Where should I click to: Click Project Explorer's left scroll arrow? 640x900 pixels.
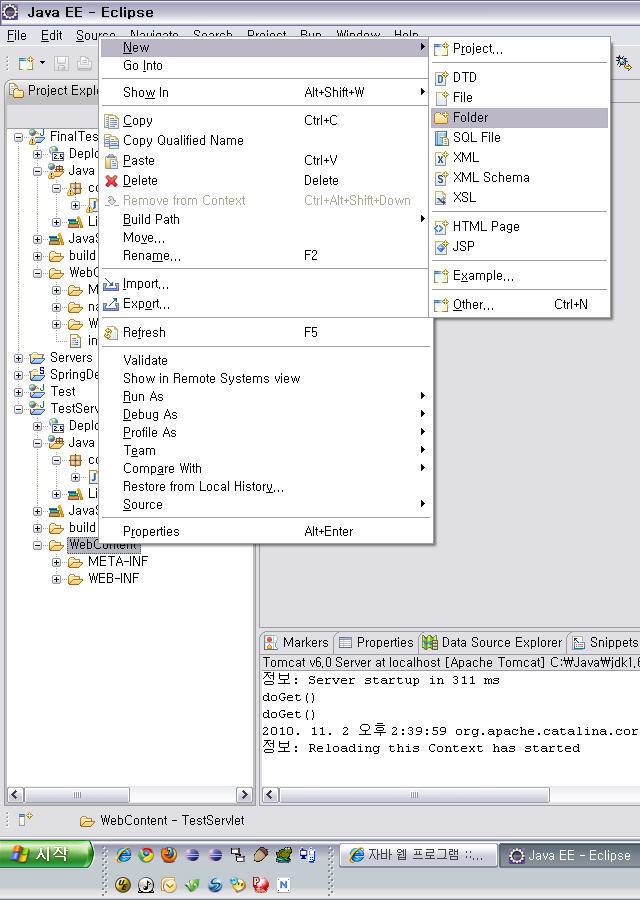point(15,795)
